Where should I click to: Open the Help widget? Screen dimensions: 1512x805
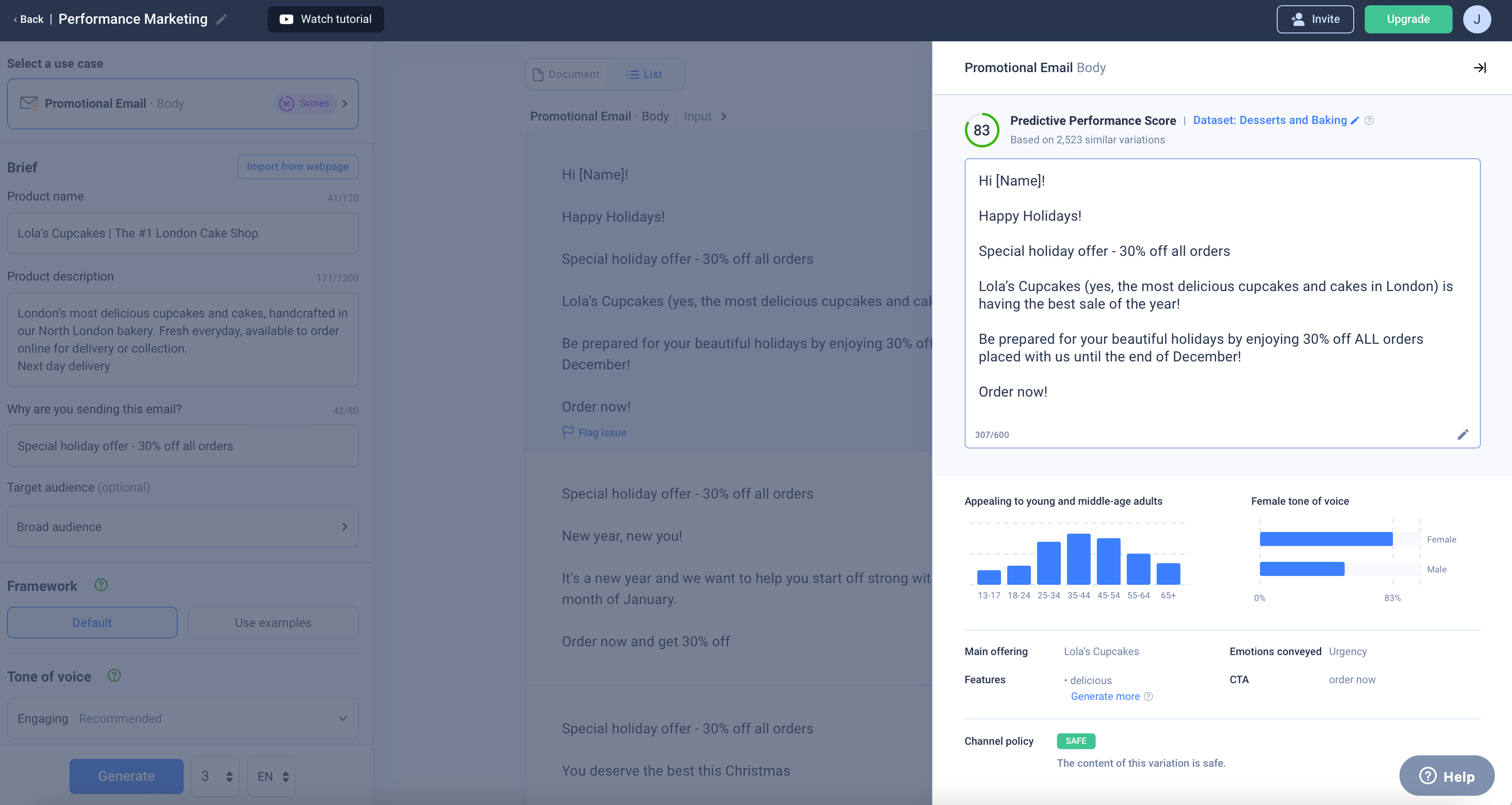pos(1446,776)
